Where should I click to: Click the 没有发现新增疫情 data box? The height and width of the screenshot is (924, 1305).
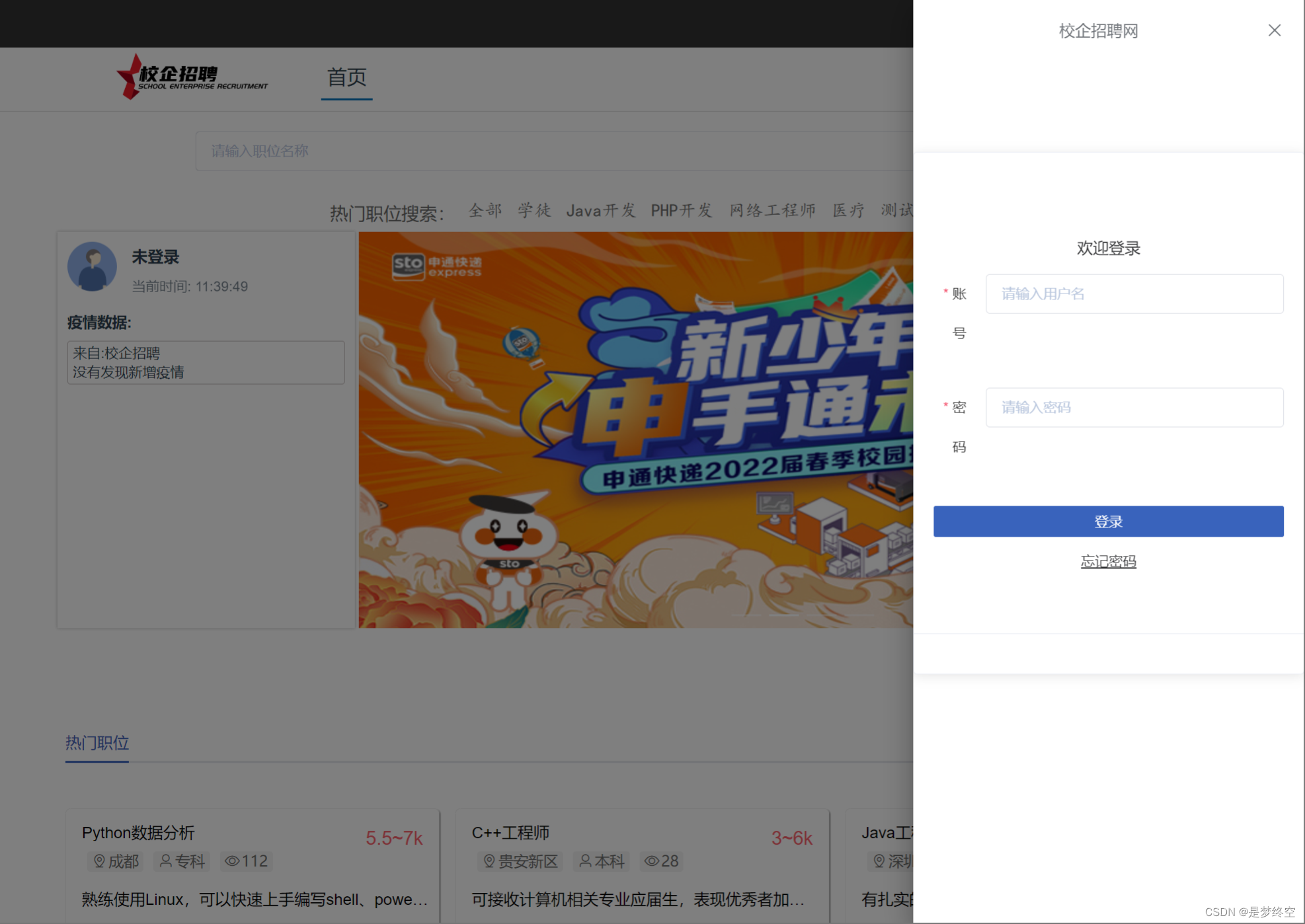coord(206,362)
